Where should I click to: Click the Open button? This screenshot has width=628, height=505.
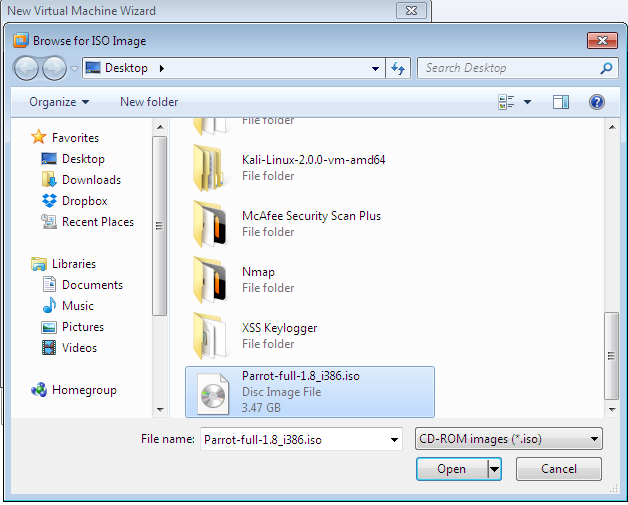[x=452, y=469]
